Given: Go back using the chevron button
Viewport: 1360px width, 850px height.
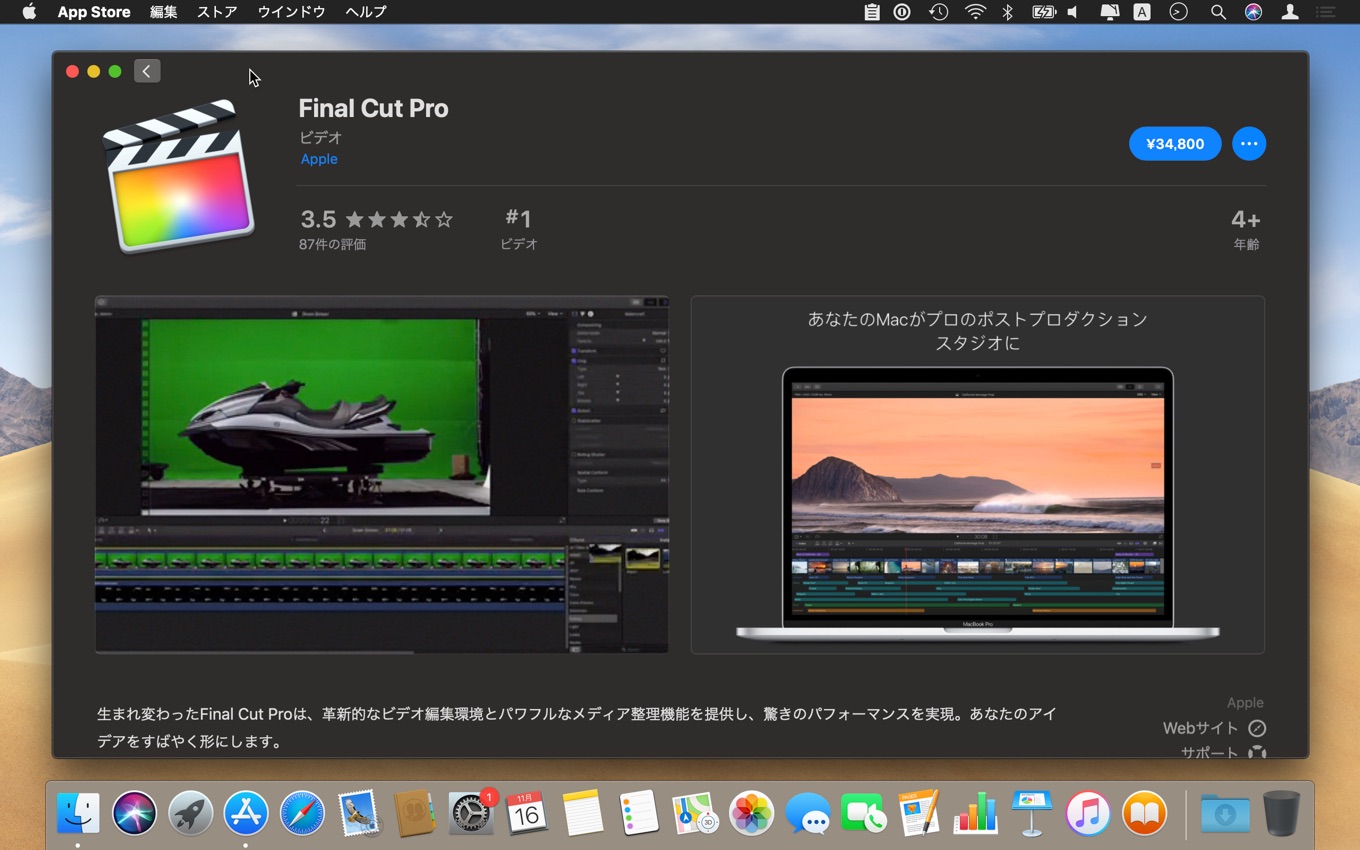Looking at the screenshot, I should [x=147, y=71].
